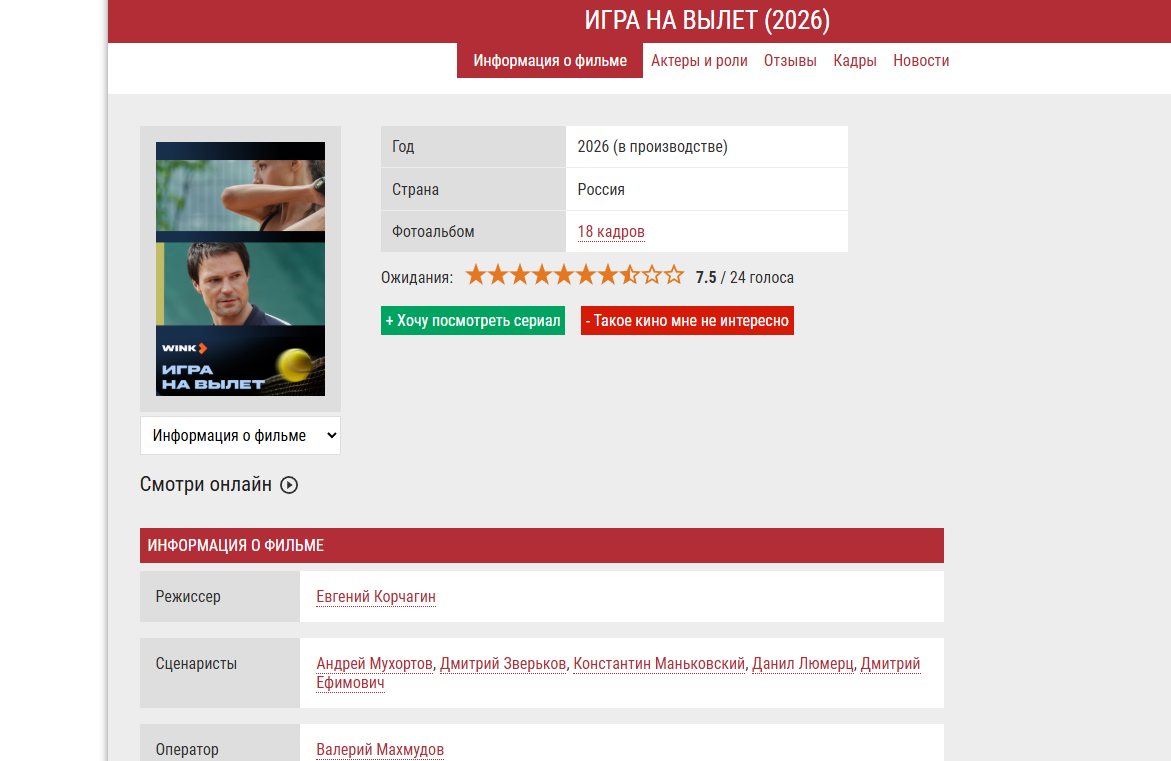Open the Новости tab
The width and height of the screenshot is (1171, 761).
pos(921,61)
